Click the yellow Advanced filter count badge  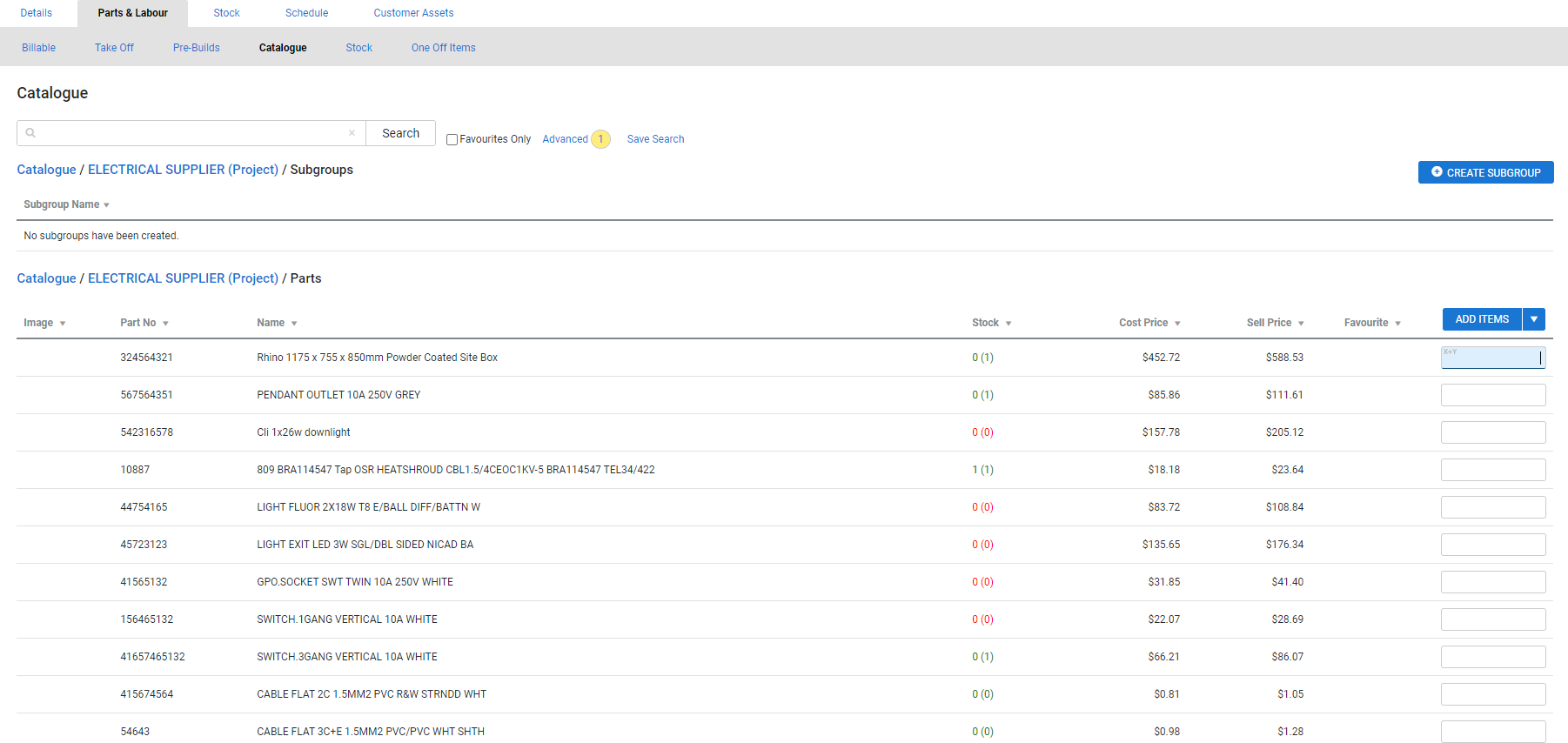600,139
